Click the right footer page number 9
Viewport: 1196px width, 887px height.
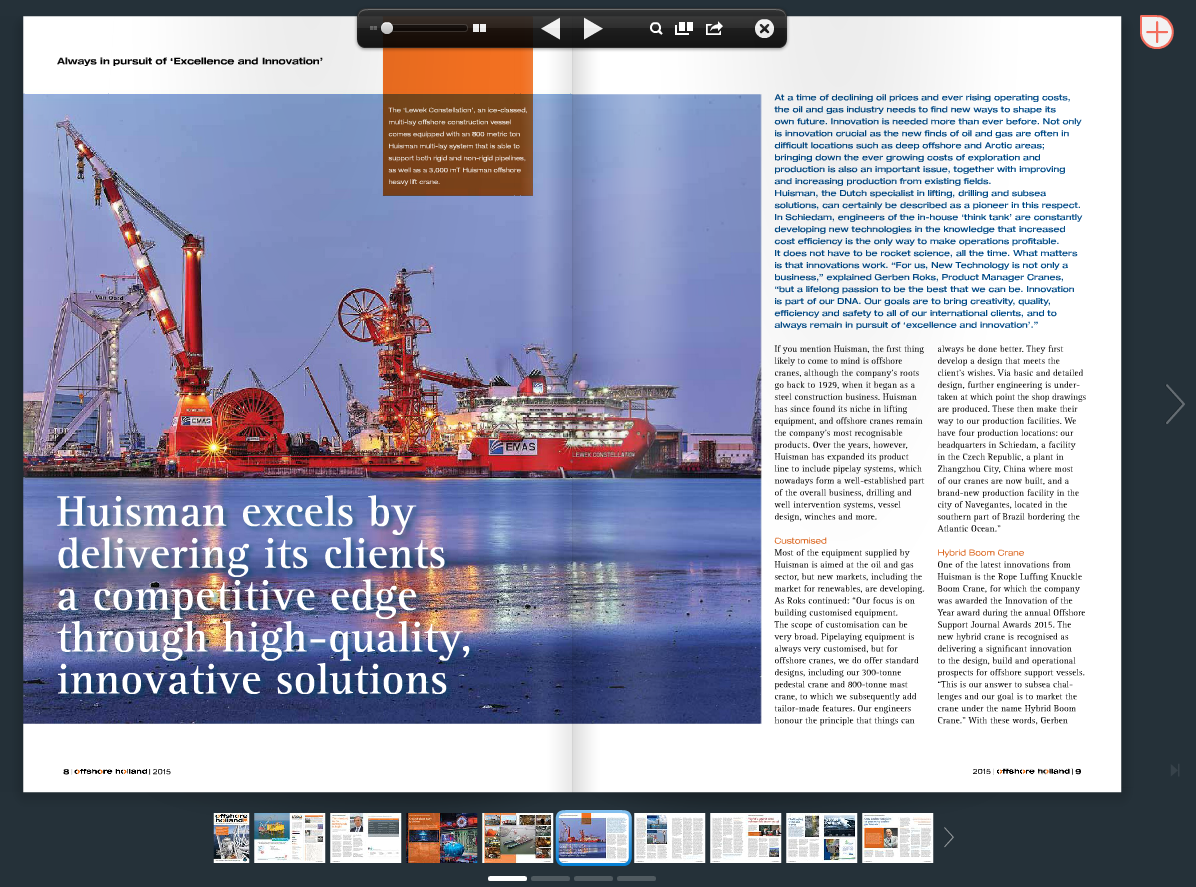point(1078,771)
